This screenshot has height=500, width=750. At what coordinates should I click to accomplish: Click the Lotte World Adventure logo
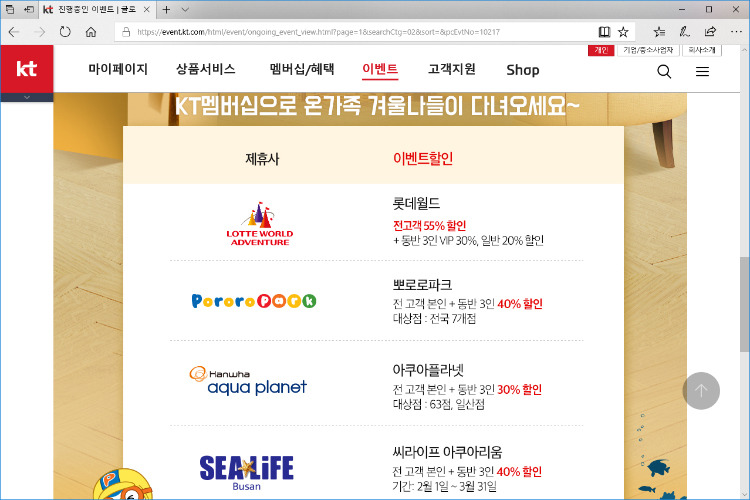(x=260, y=224)
